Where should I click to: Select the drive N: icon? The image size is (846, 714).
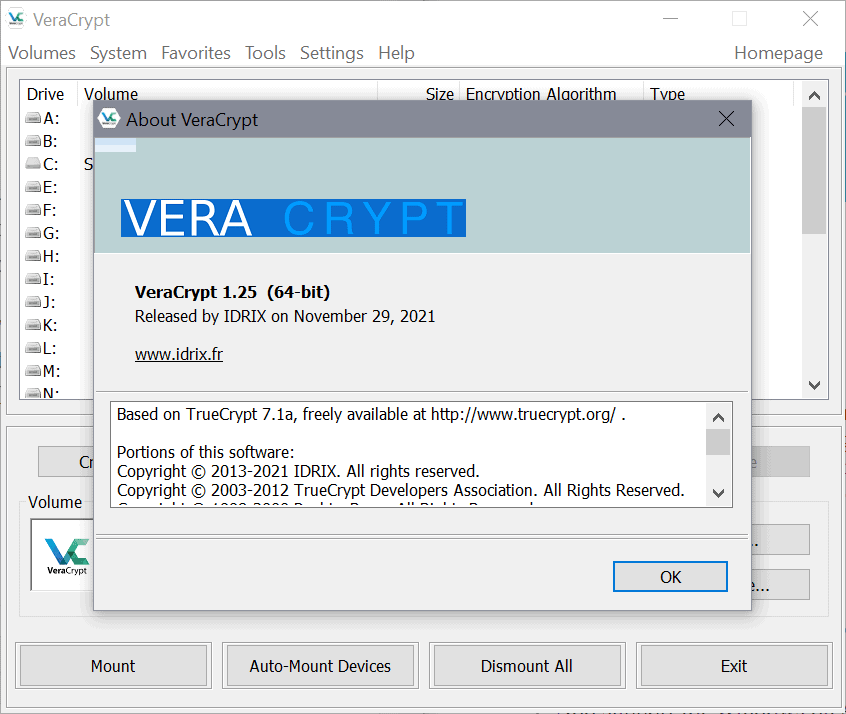[31, 392]
